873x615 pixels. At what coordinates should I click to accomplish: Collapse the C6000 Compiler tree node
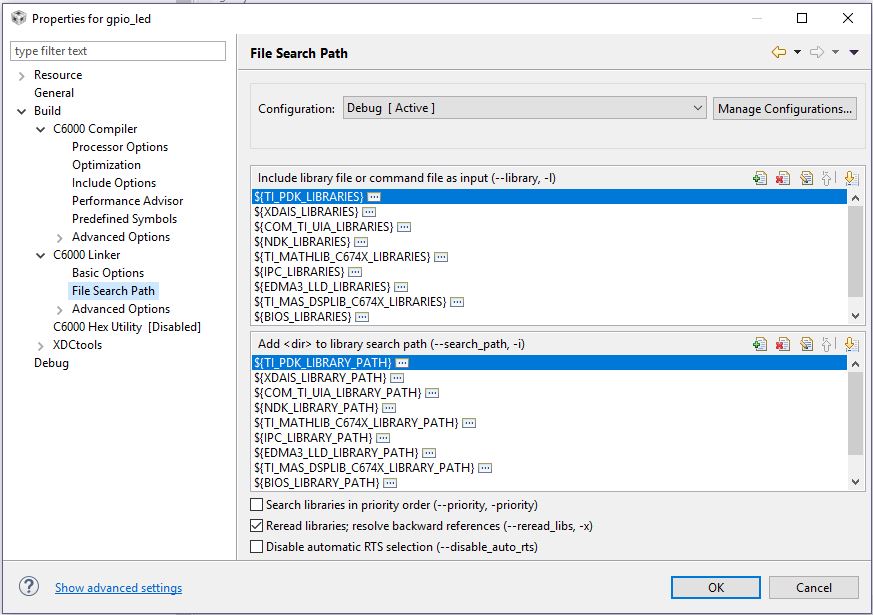(42, 129)
